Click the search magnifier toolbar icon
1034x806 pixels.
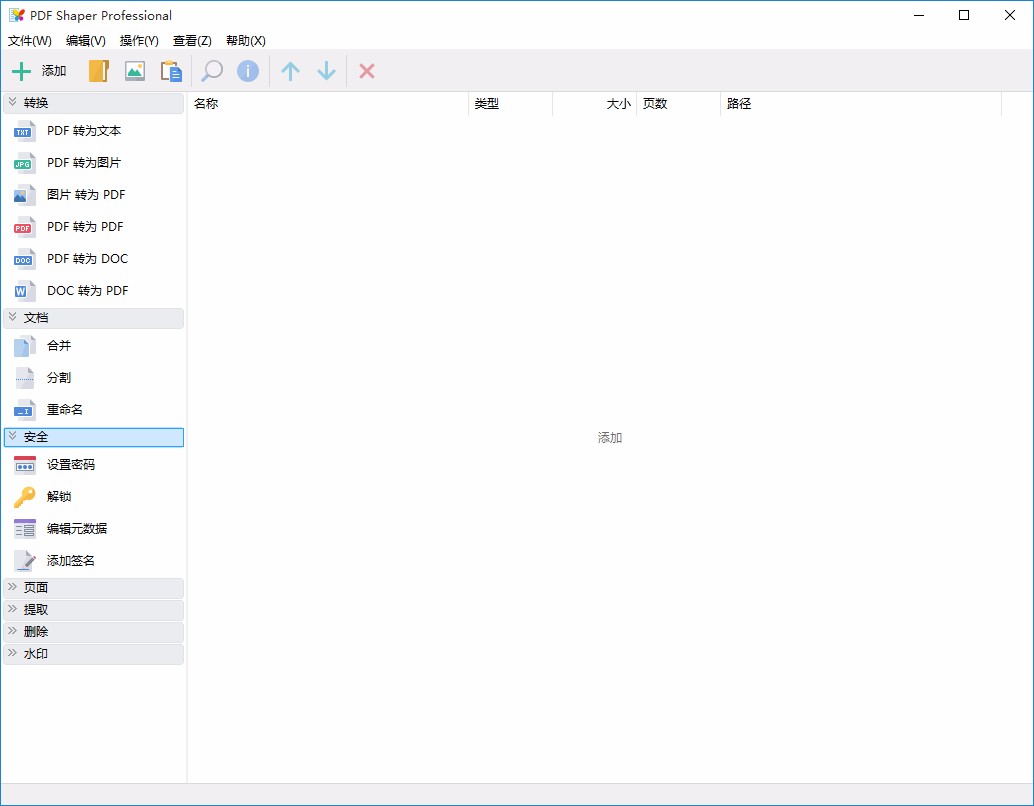pyautogui.click(x=211, y=71)
